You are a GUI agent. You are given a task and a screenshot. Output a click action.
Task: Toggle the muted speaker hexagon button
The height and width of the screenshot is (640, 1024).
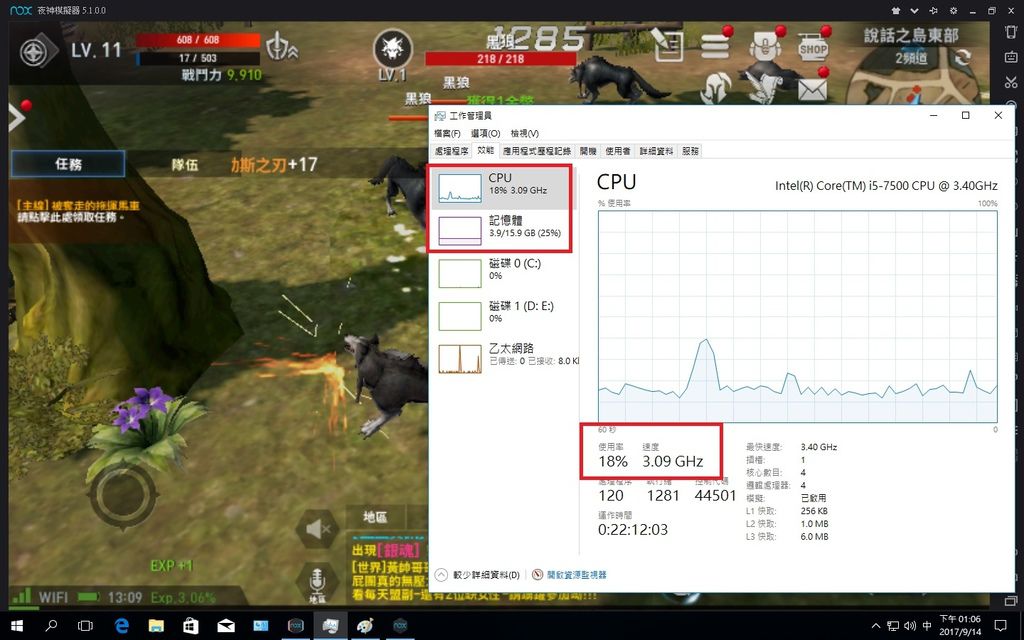pyautogui.click(x=317, y=528)
